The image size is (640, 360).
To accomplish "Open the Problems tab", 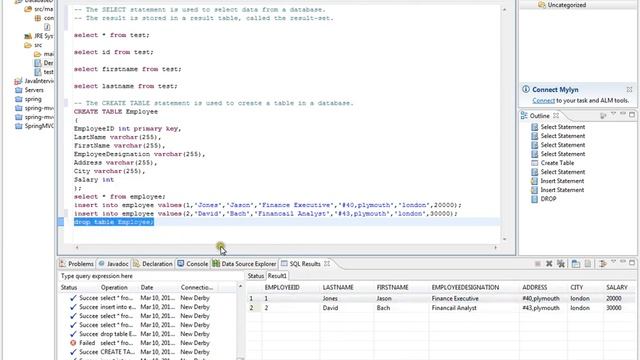I will coord(76,264).
